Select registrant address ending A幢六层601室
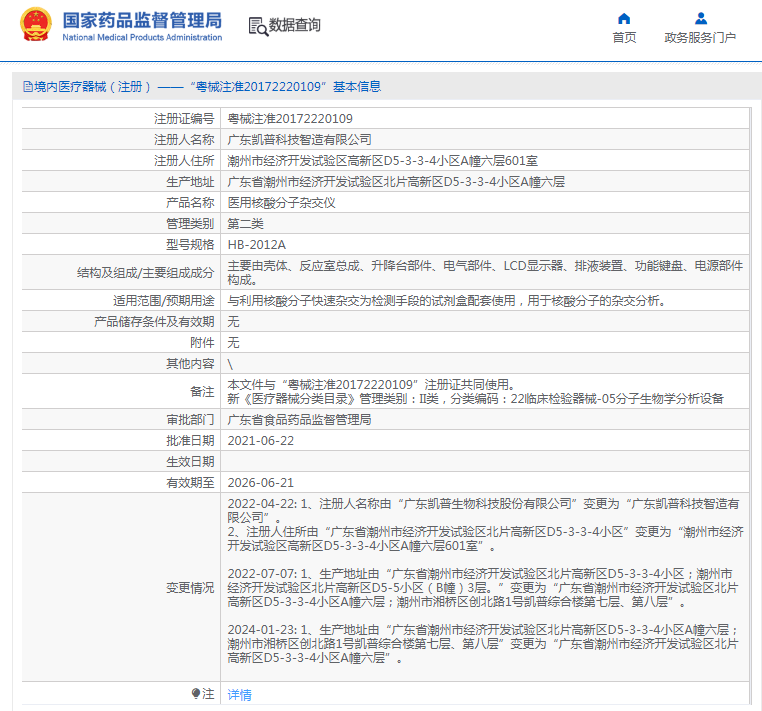 point(382,160)
